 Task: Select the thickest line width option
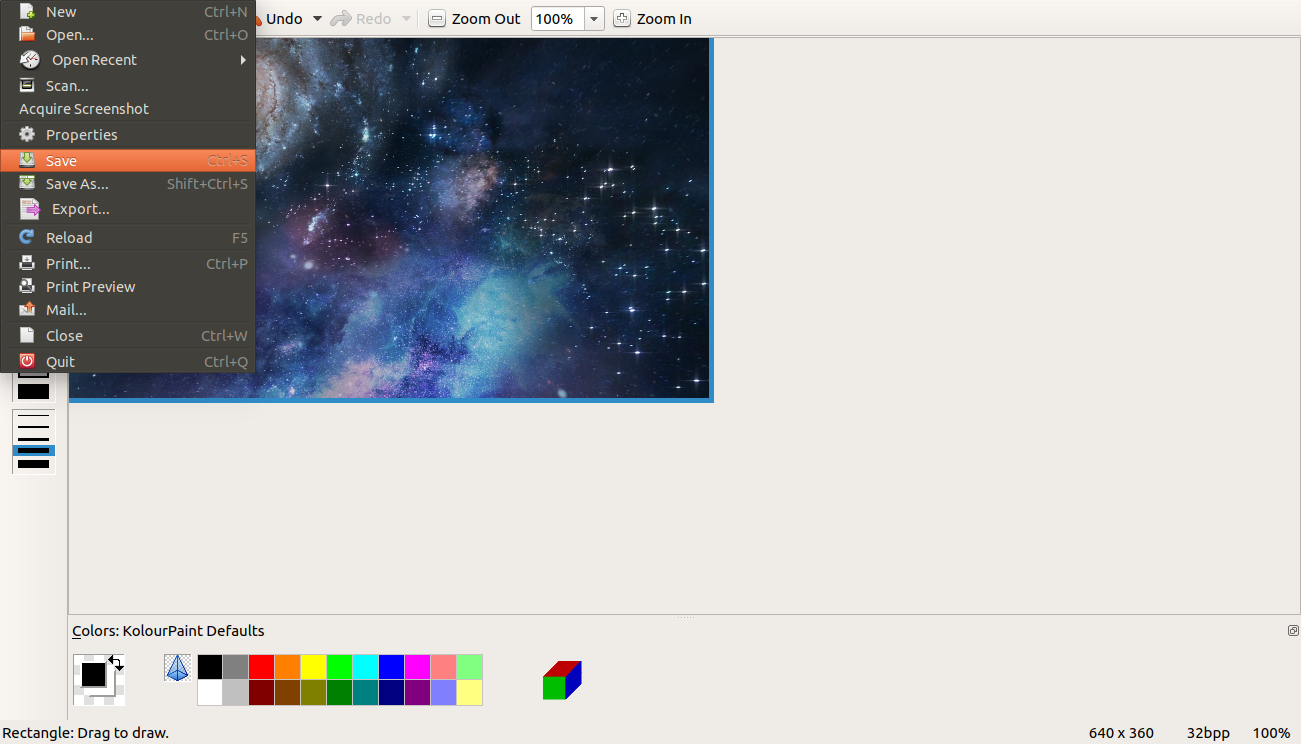tap(33, 464)
